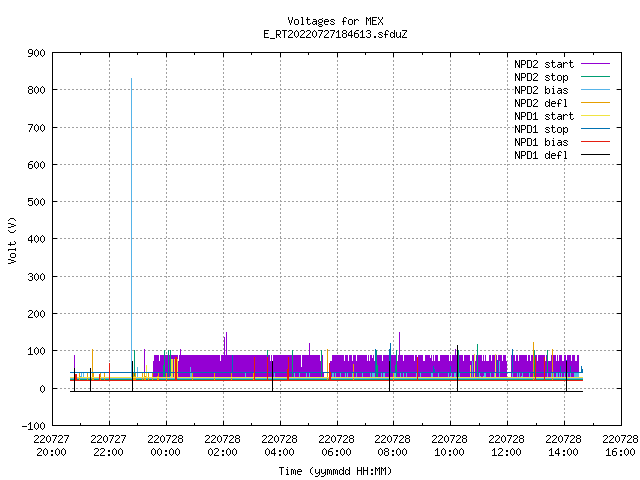Click the y-axis label 'Volt (V)'
Screen dimensions: 640x480
[x=12, y=240]
